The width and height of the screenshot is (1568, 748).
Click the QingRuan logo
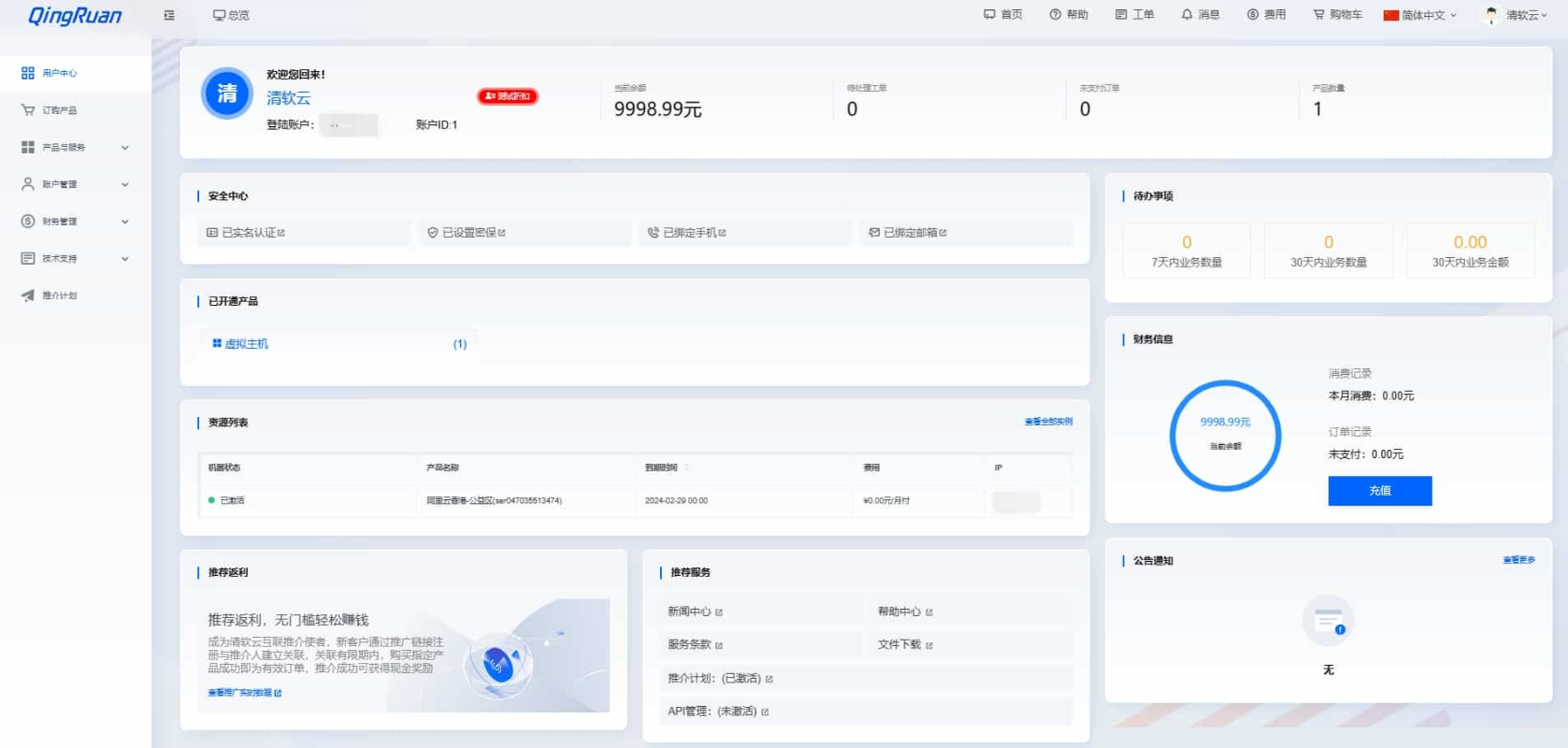point(75,16)
